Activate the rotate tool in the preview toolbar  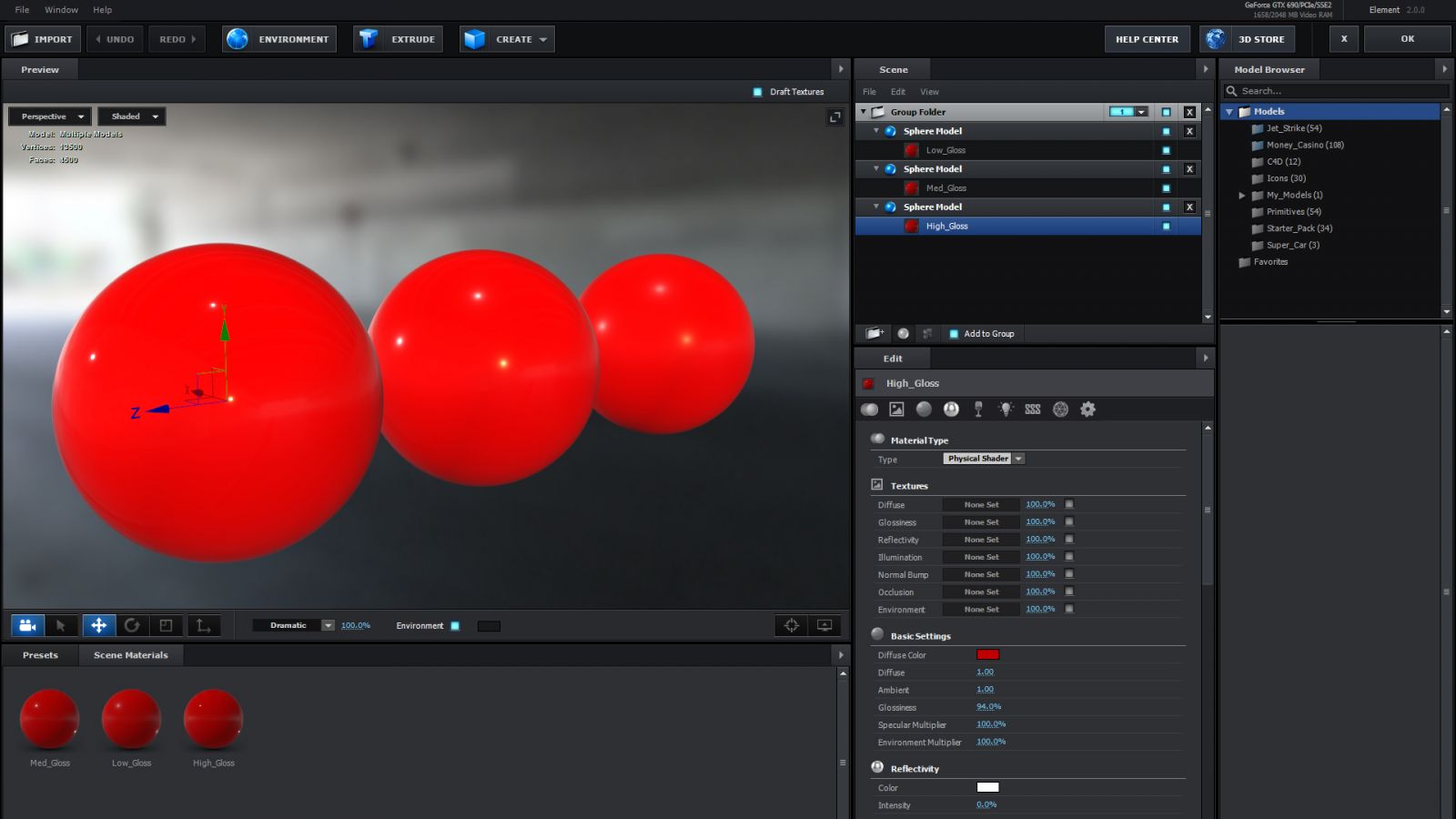[133, 625]
